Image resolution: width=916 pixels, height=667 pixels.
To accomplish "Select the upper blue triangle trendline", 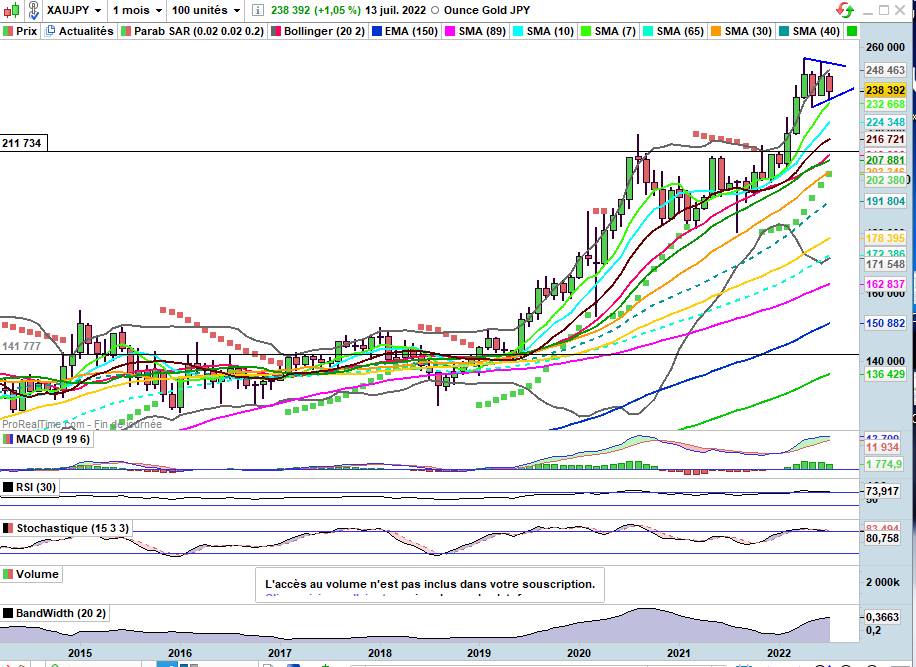I will [x=824, y=62].
